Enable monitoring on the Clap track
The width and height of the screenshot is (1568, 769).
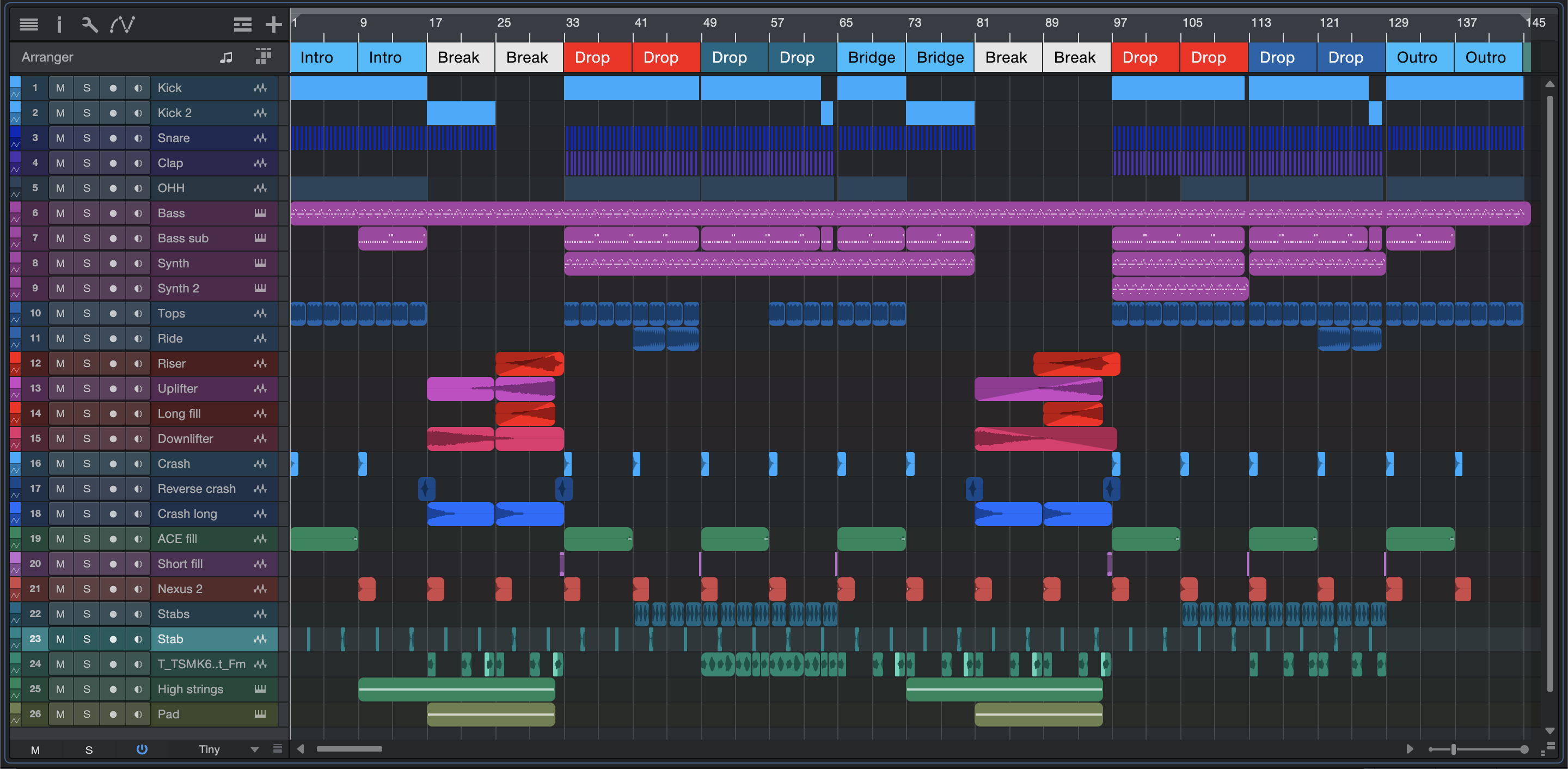tap(138, 163)
